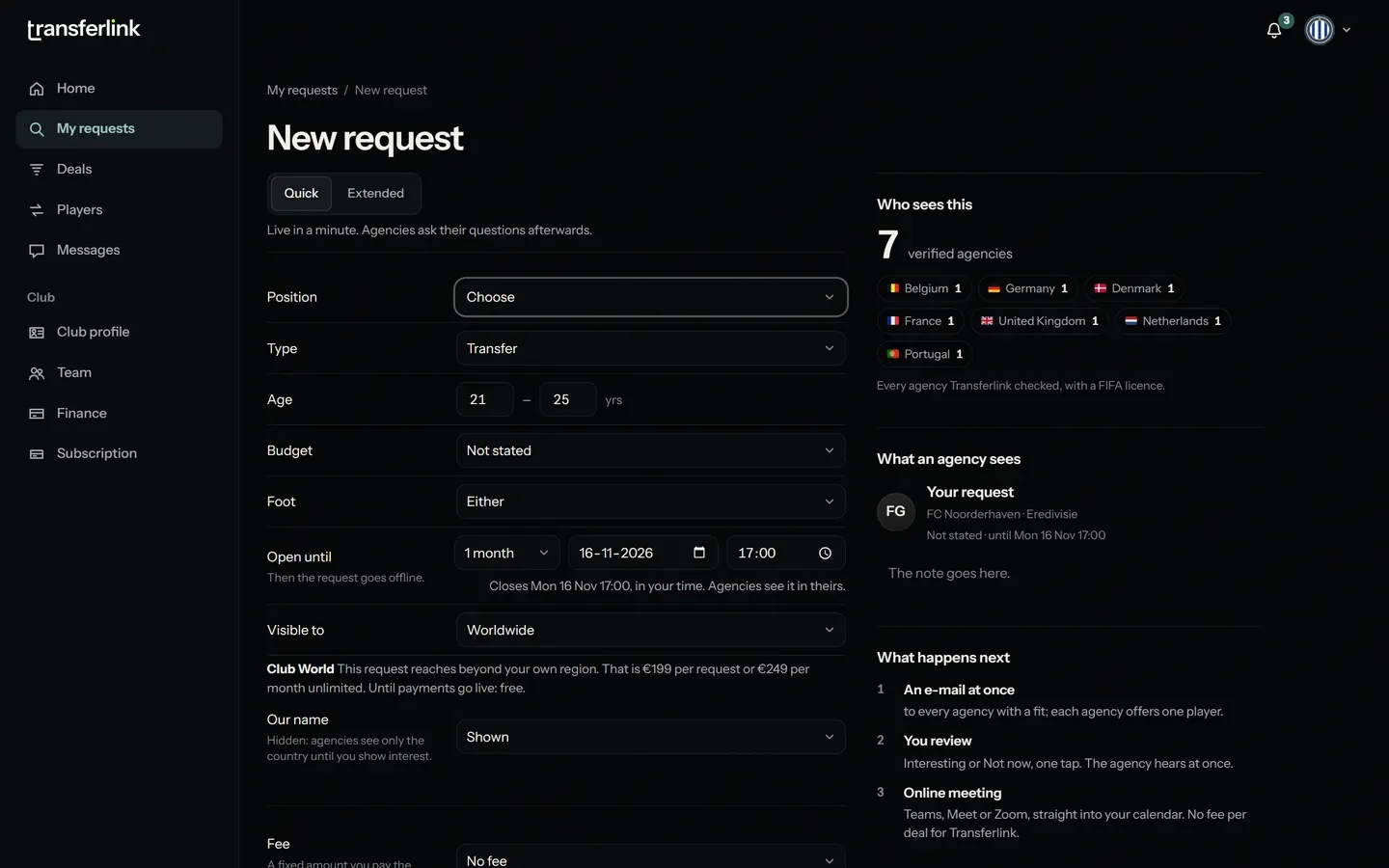Click the Home house icon
This screenshot has height=868, width=1389.
(x=37, y=89)
